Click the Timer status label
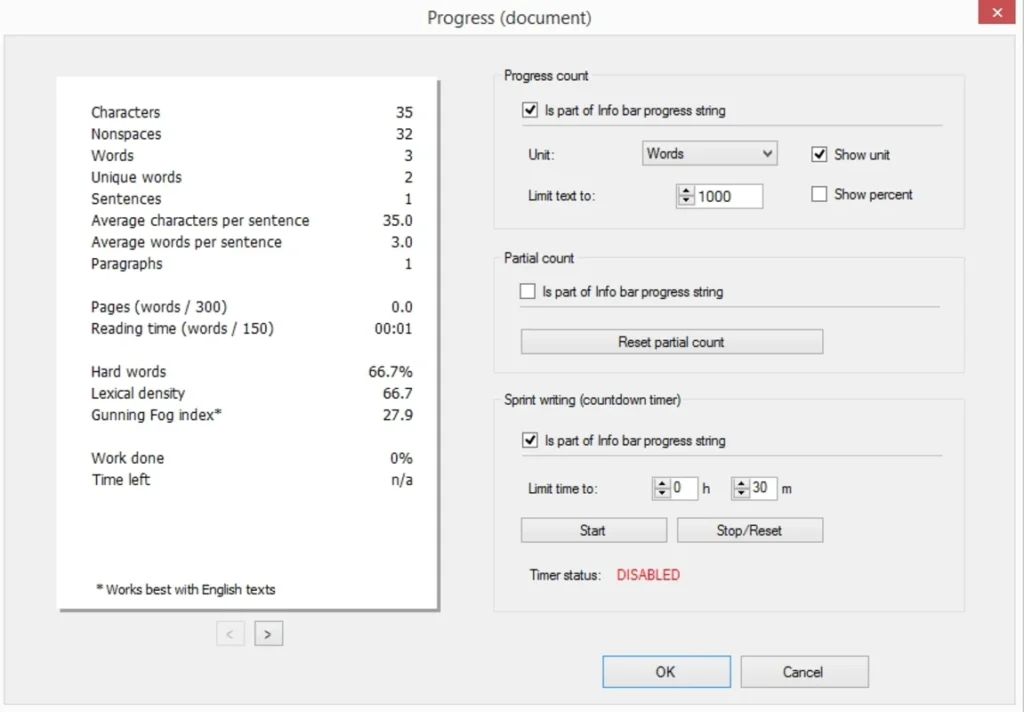The height and width of the screenshot is (712, 1024). (565, 575)
